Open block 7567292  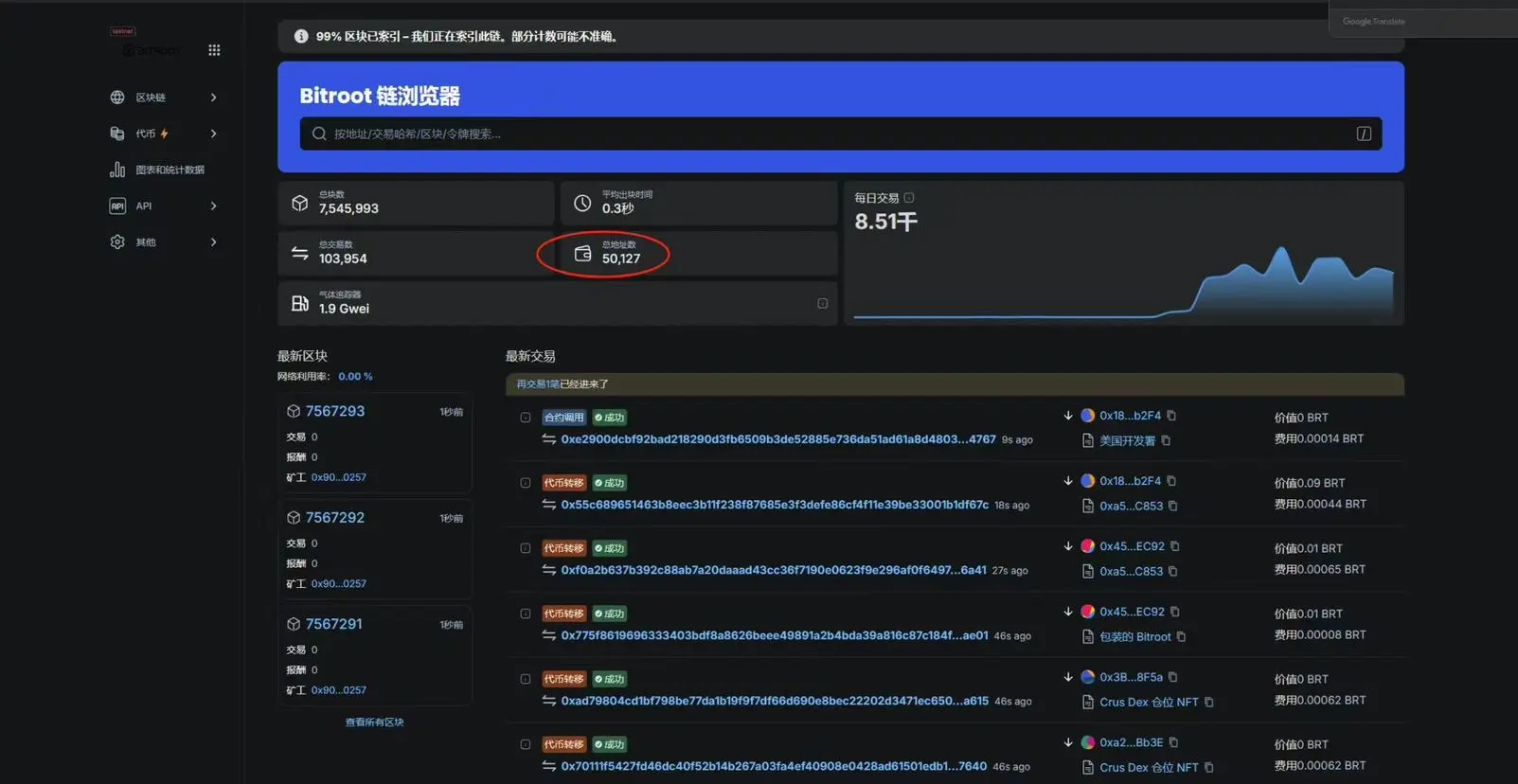[x=335, y=518]
